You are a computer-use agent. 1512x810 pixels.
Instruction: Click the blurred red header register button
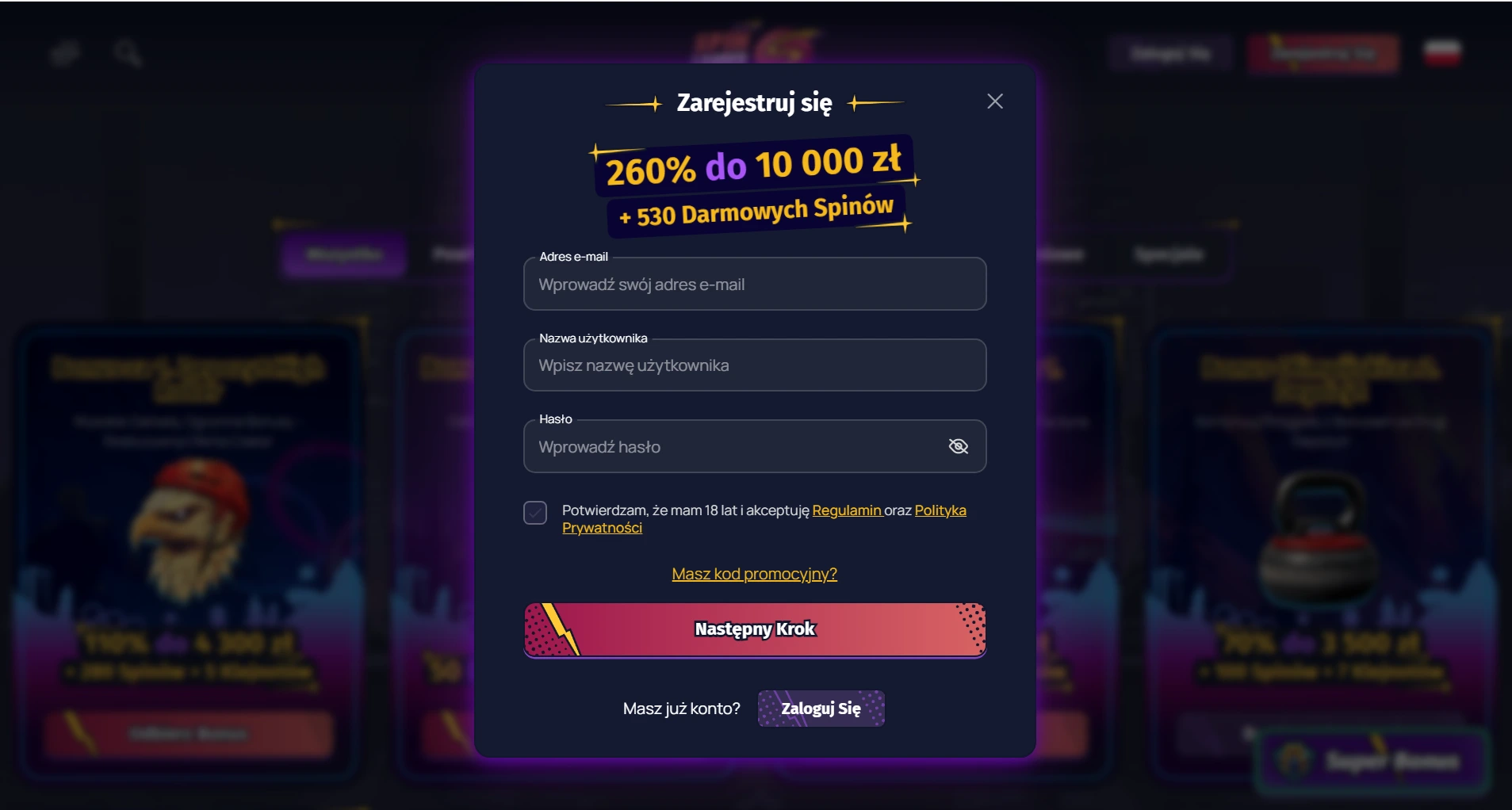[x=1323, y=54]
